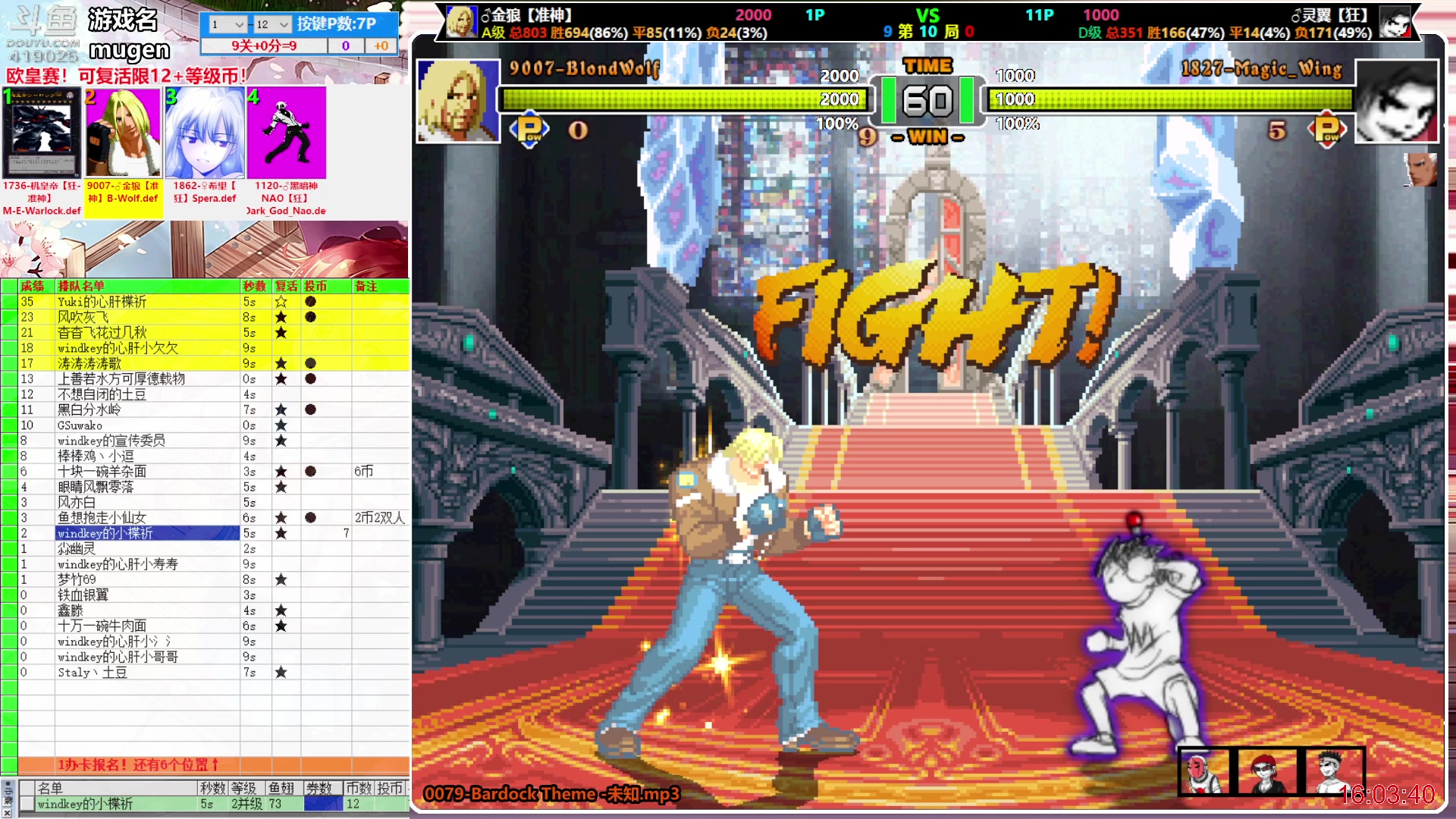Screen dimensions: 1456x819
Task: Click the revive star in windkey的宣传委员 row
Action: tap(281, 441)
